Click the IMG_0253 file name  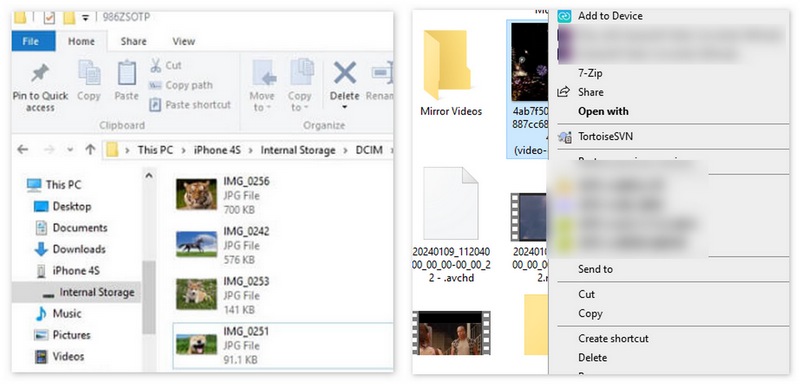[246, 281]
